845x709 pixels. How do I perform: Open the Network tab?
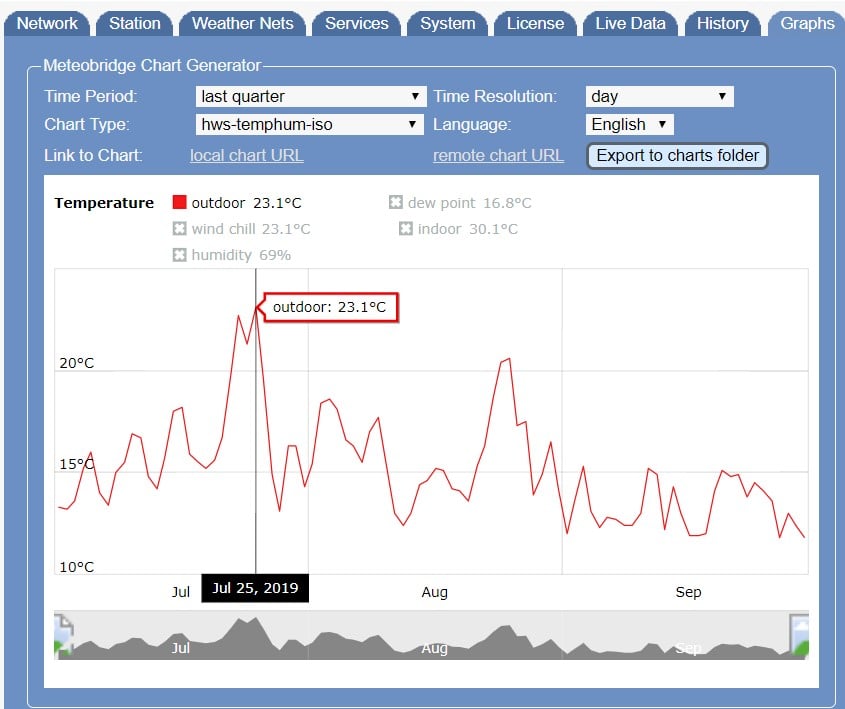coord(47,23)
